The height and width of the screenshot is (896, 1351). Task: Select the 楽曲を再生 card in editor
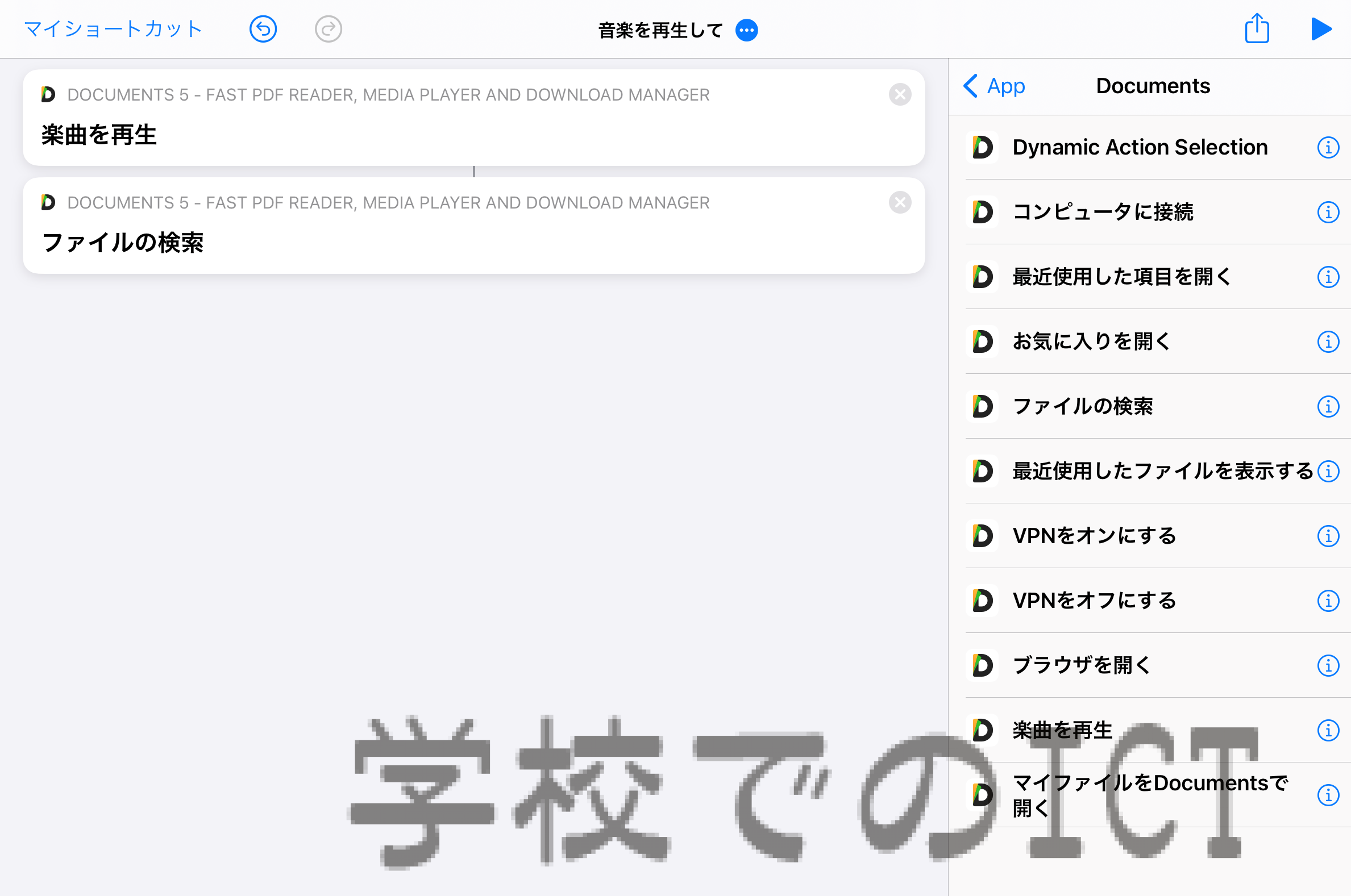[474, 118]
